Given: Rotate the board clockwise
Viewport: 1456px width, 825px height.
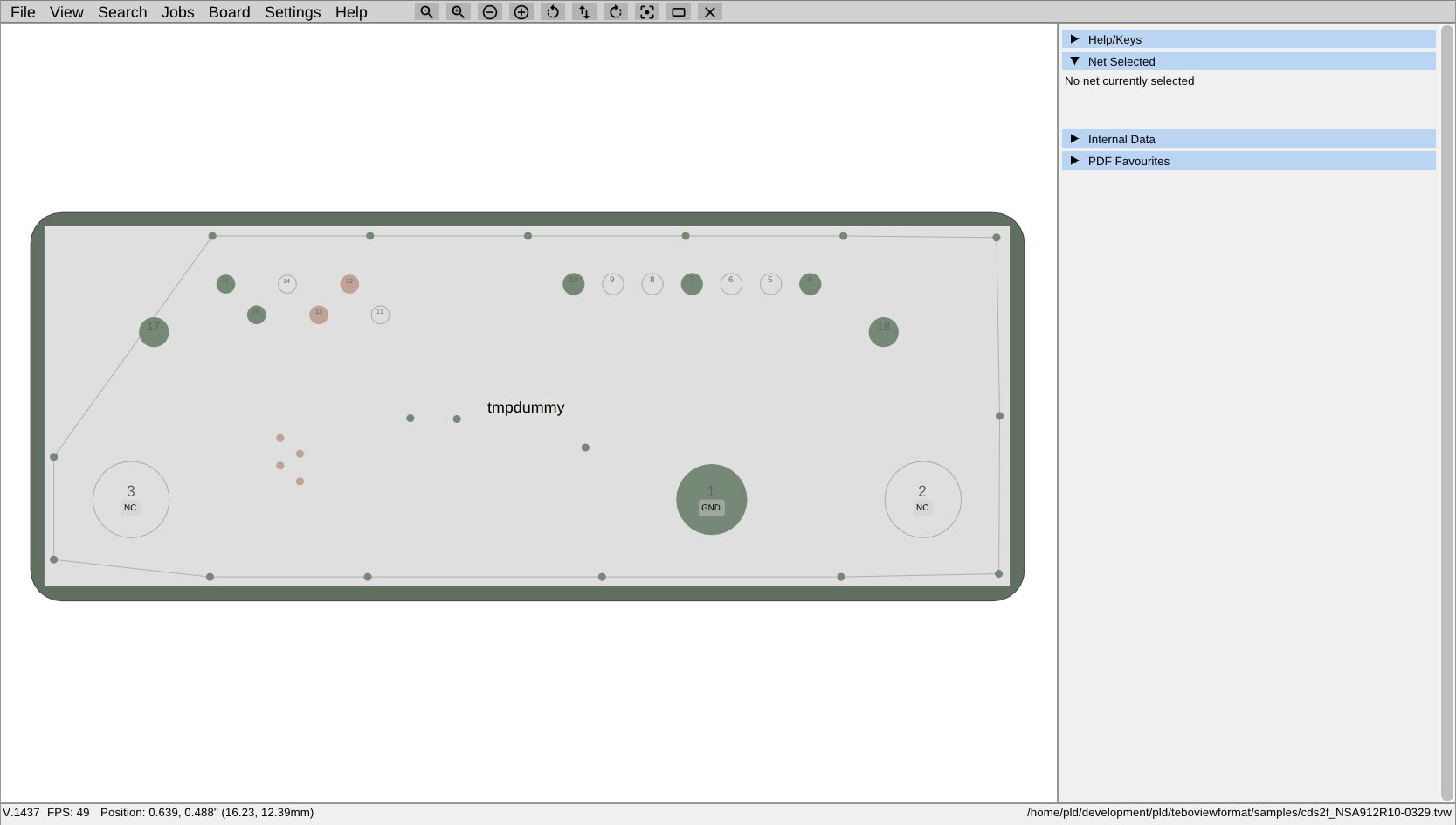Looking at the screenshot, I should click(616, 12).
